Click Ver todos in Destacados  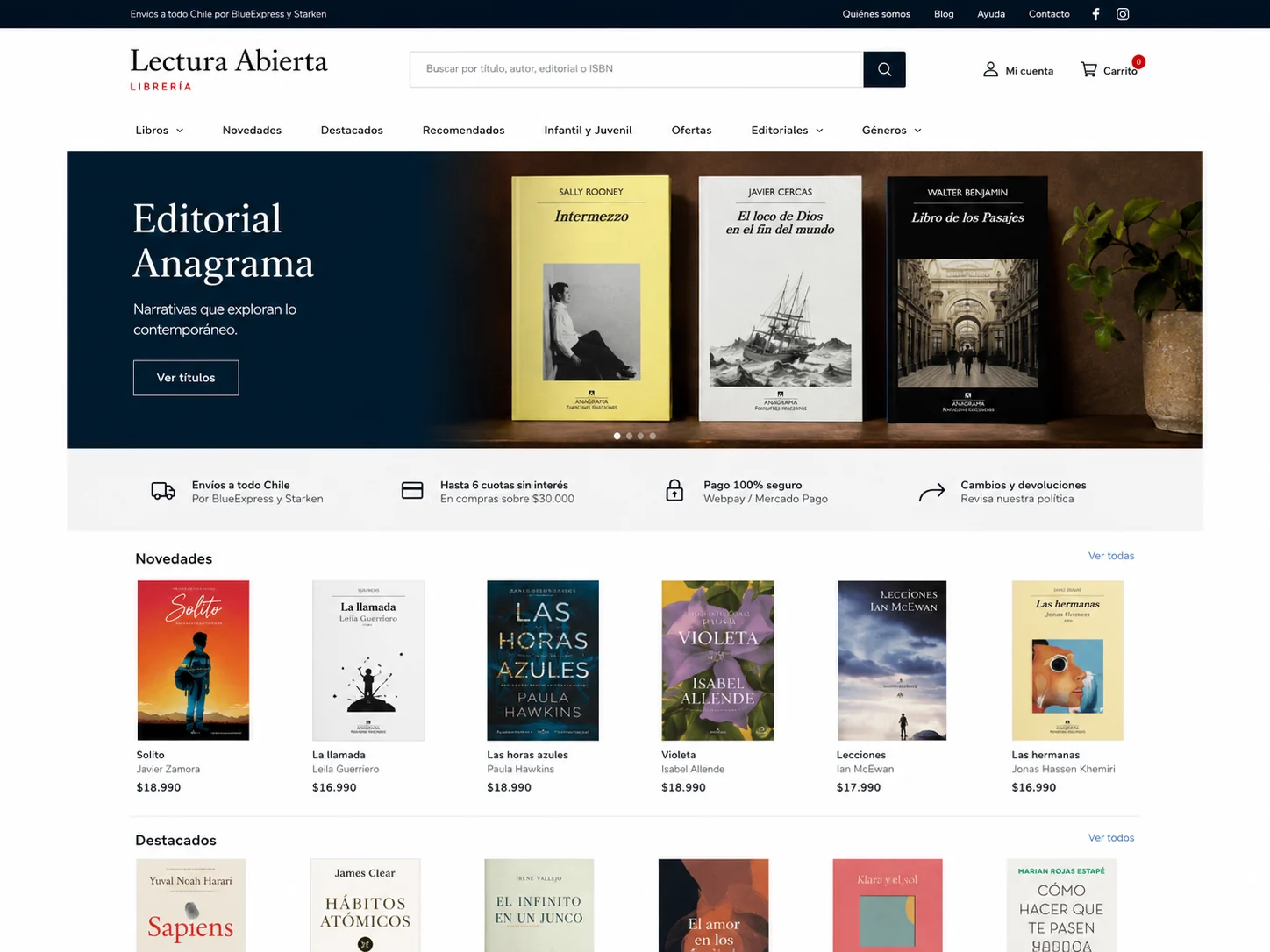coord(1111,838)
